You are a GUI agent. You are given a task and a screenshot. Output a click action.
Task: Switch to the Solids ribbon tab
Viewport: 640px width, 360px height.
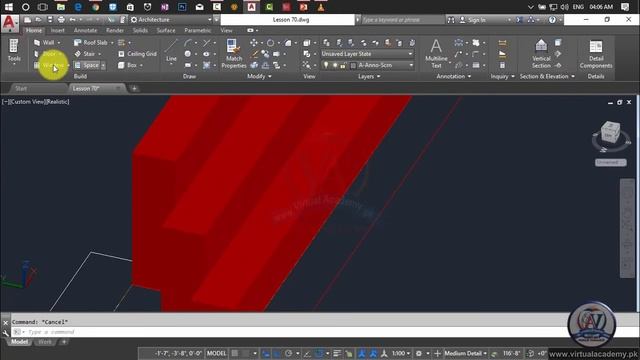click(140, 31)
